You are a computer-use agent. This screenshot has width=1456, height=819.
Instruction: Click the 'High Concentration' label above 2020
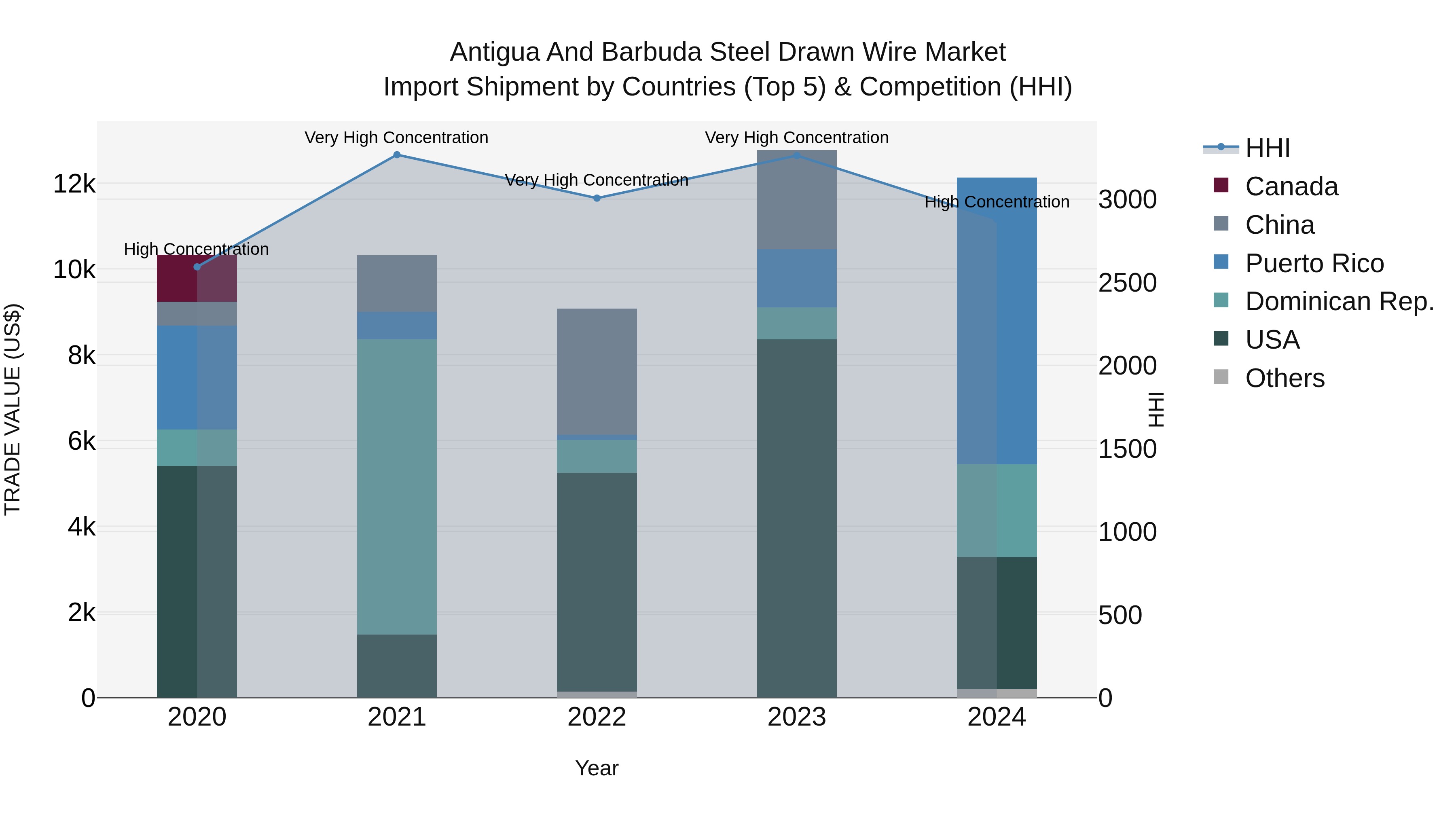tap(196, 249)
